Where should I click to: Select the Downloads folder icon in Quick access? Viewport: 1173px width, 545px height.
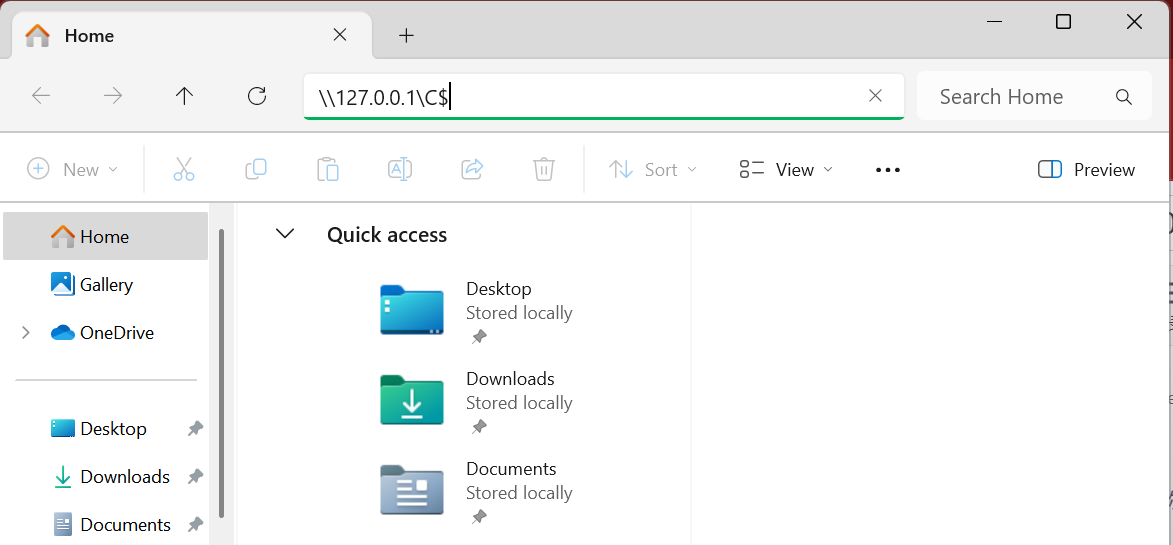[411, 399]
